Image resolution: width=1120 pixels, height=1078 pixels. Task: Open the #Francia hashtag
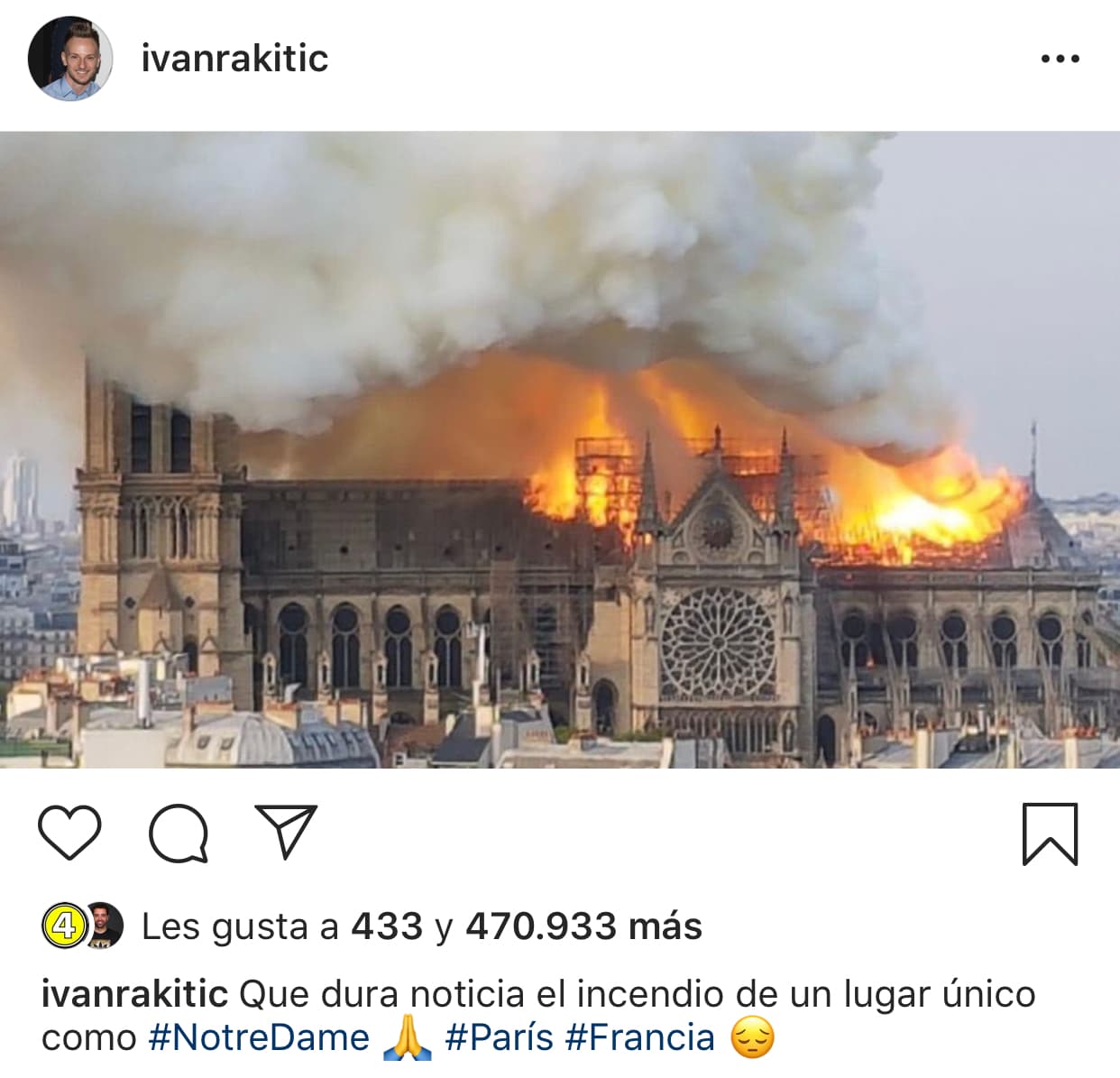click(x=640, y=1038)
